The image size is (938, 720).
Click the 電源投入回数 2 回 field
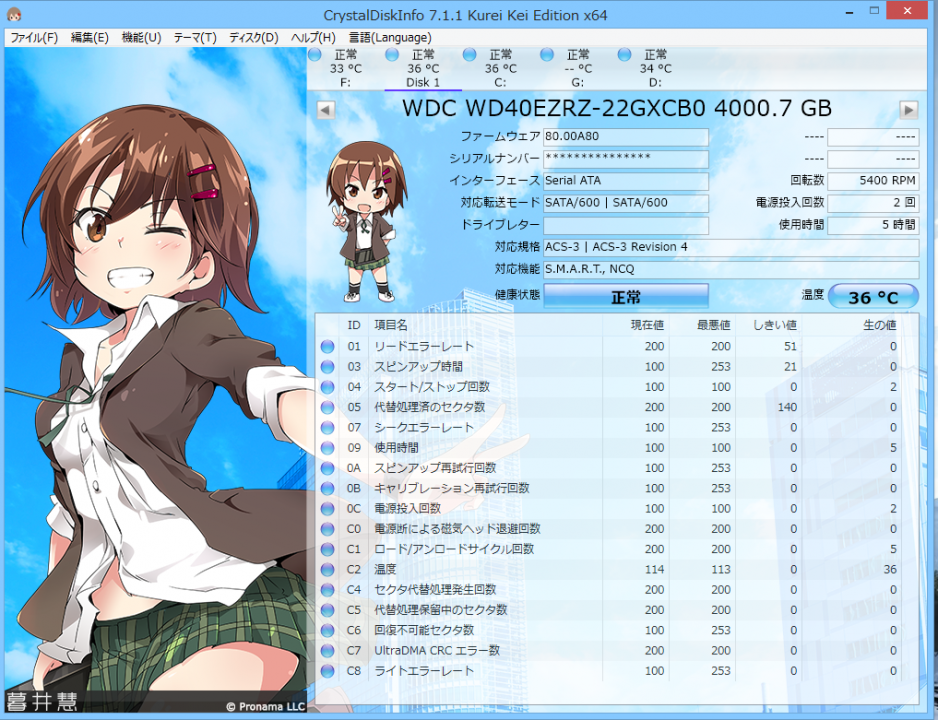873,203
